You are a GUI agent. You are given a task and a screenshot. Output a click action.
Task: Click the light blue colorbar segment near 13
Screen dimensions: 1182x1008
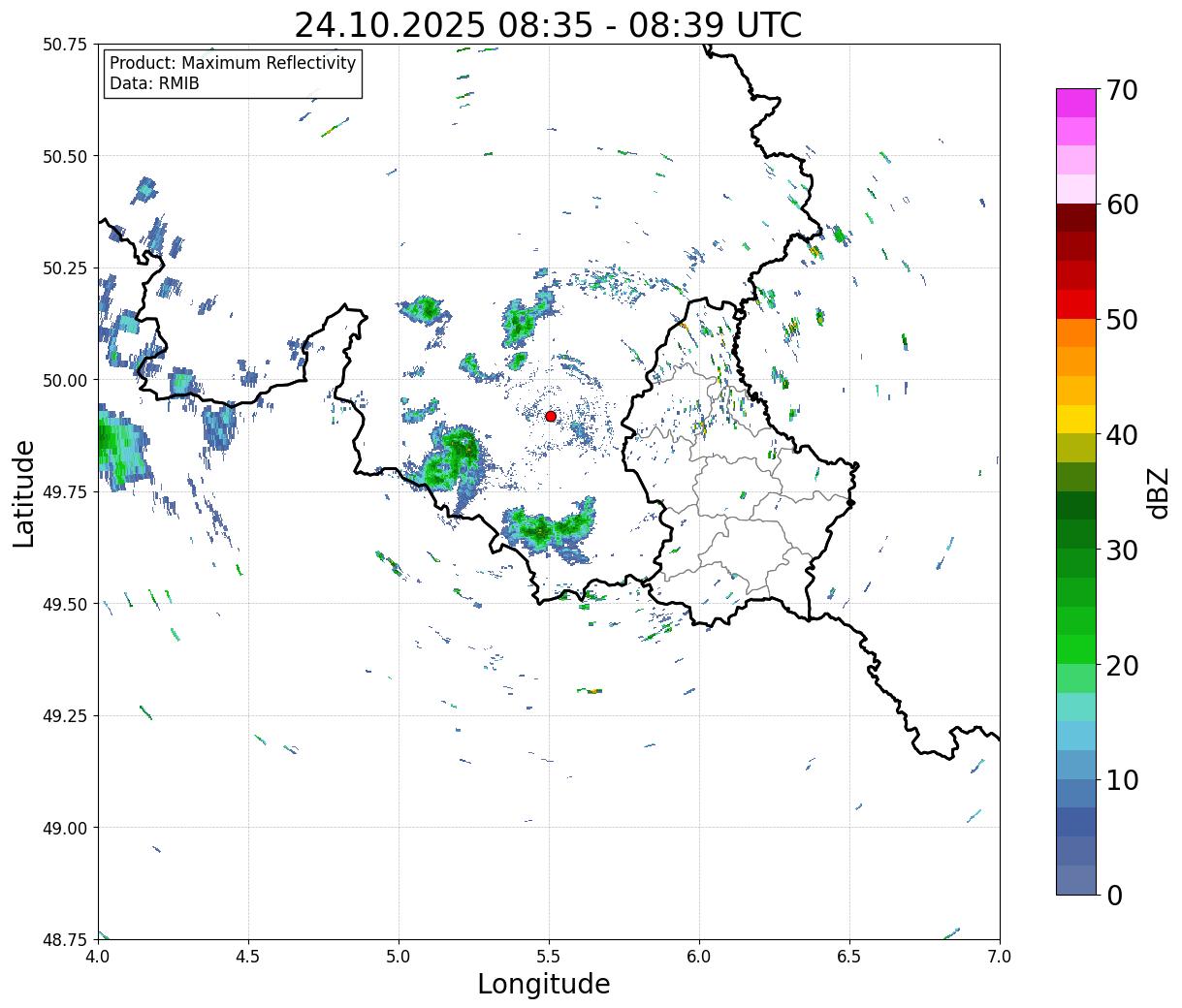1076,736
